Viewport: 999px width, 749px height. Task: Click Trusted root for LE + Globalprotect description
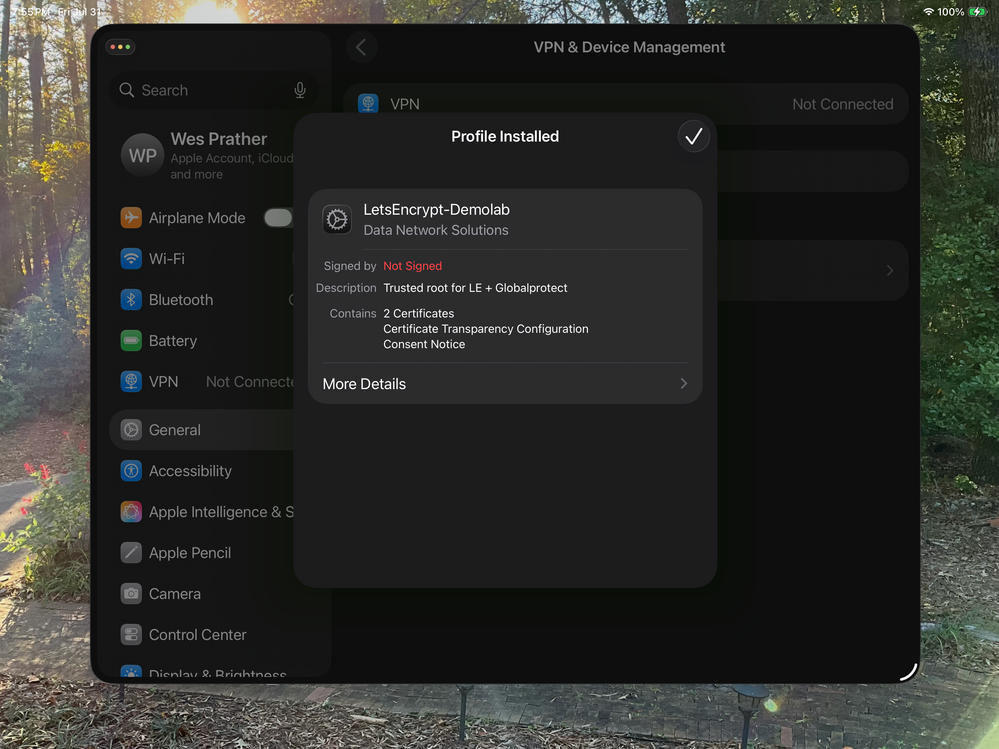[475, 288]
